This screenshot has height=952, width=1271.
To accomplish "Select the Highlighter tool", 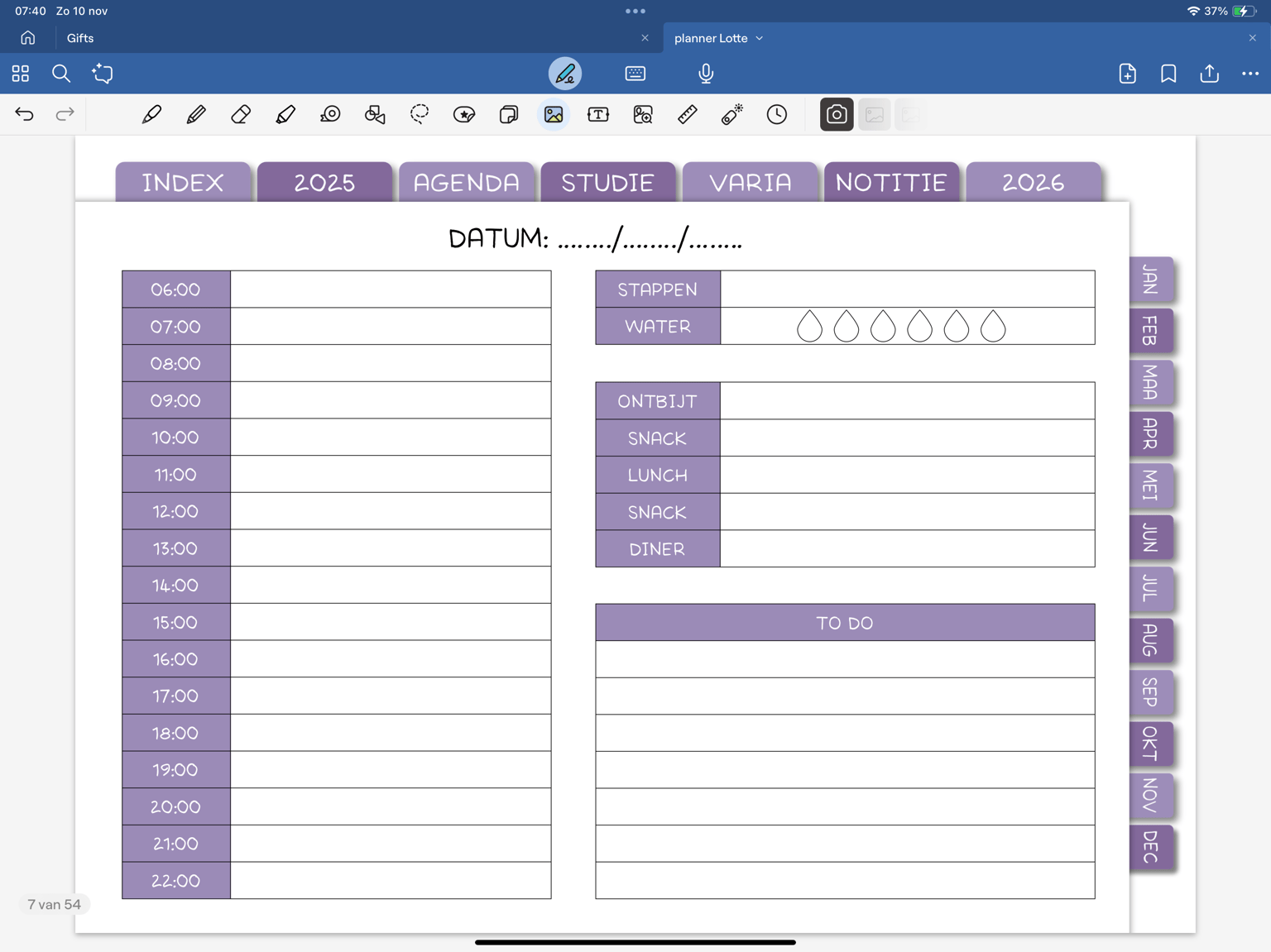I will click(x=285, y=114).
